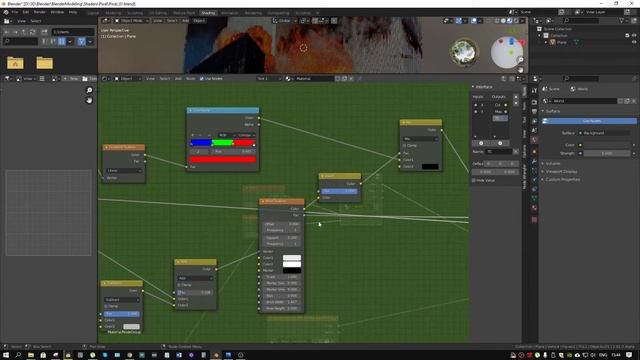This screenshot has height=360, width=640.
Task: Expand the Viewport Display panel
Action: tap(560, 171)
